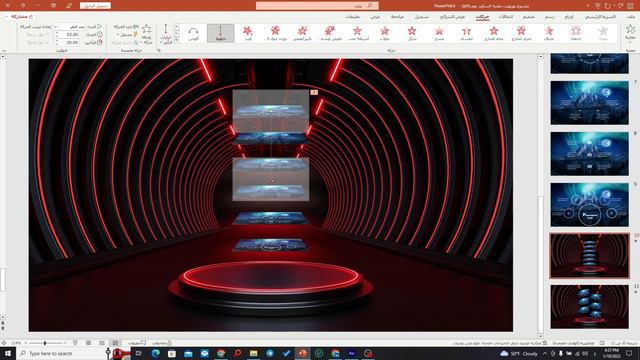Switch to the تصميم (Design) tab
Image resolution: width=640 pixels, height=360 pixels.
click(529, 17)
